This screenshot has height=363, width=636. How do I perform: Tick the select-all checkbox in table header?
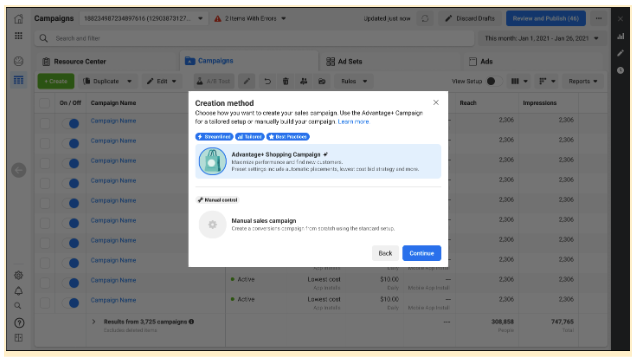tap(45, 103)
